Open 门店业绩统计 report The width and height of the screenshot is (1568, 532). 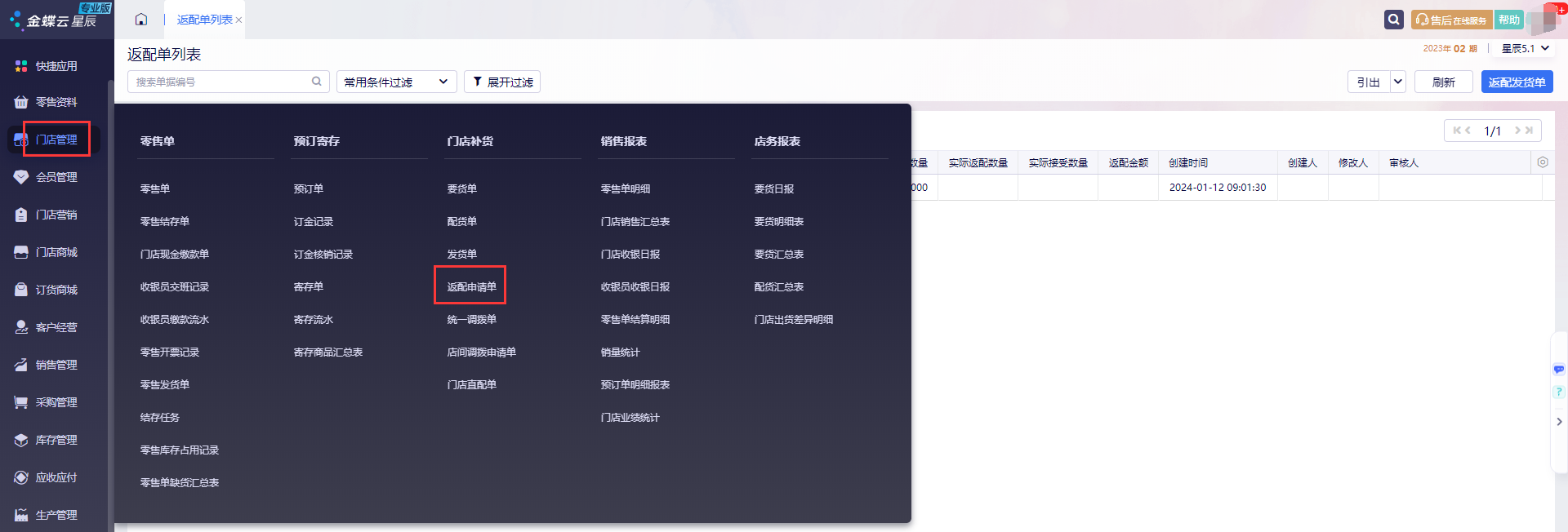coord(630,417)
